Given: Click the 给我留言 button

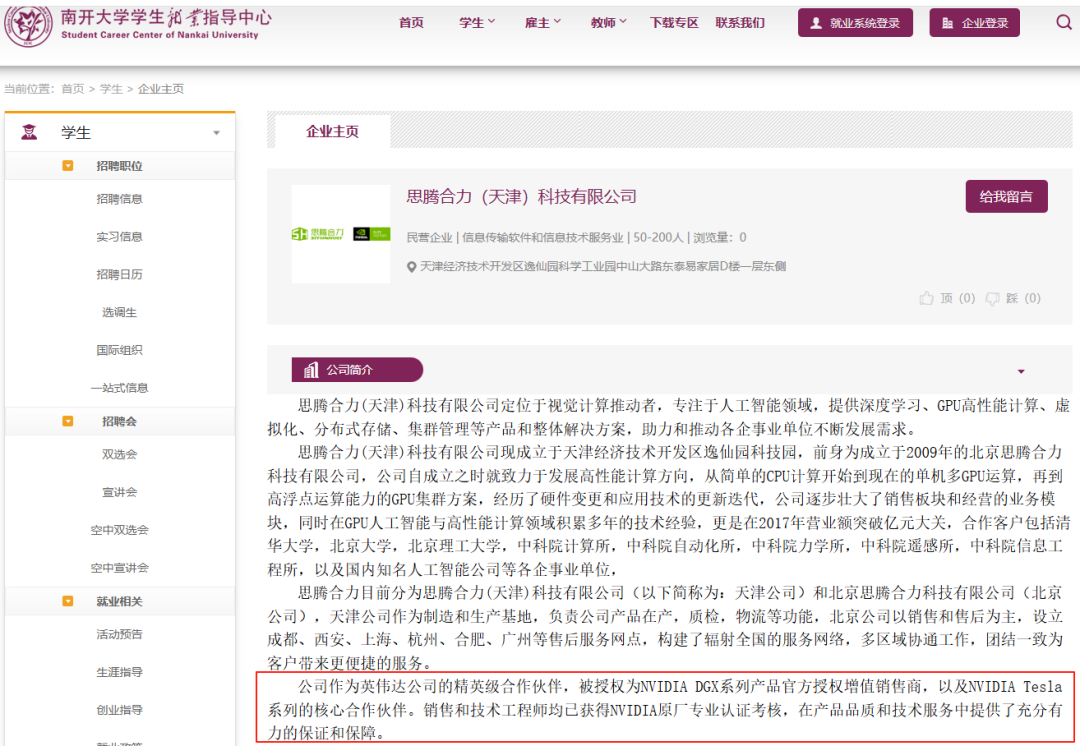Looking at the screenshot, I should (x=1006, y=196).
